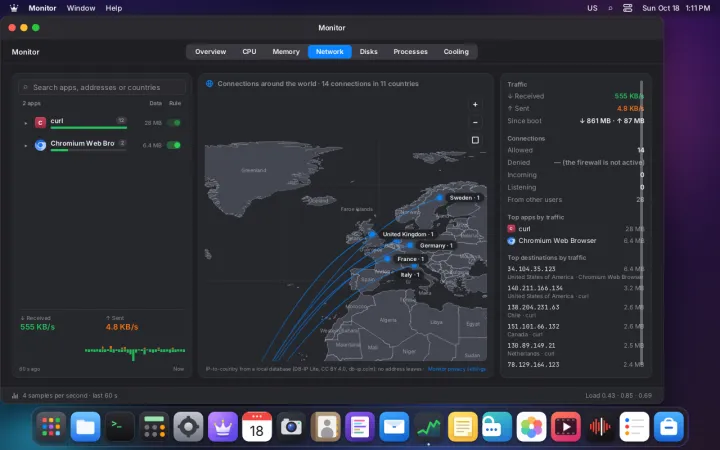
Task: Open the Monitor chart app in the dock
Action: coord(428,427)
